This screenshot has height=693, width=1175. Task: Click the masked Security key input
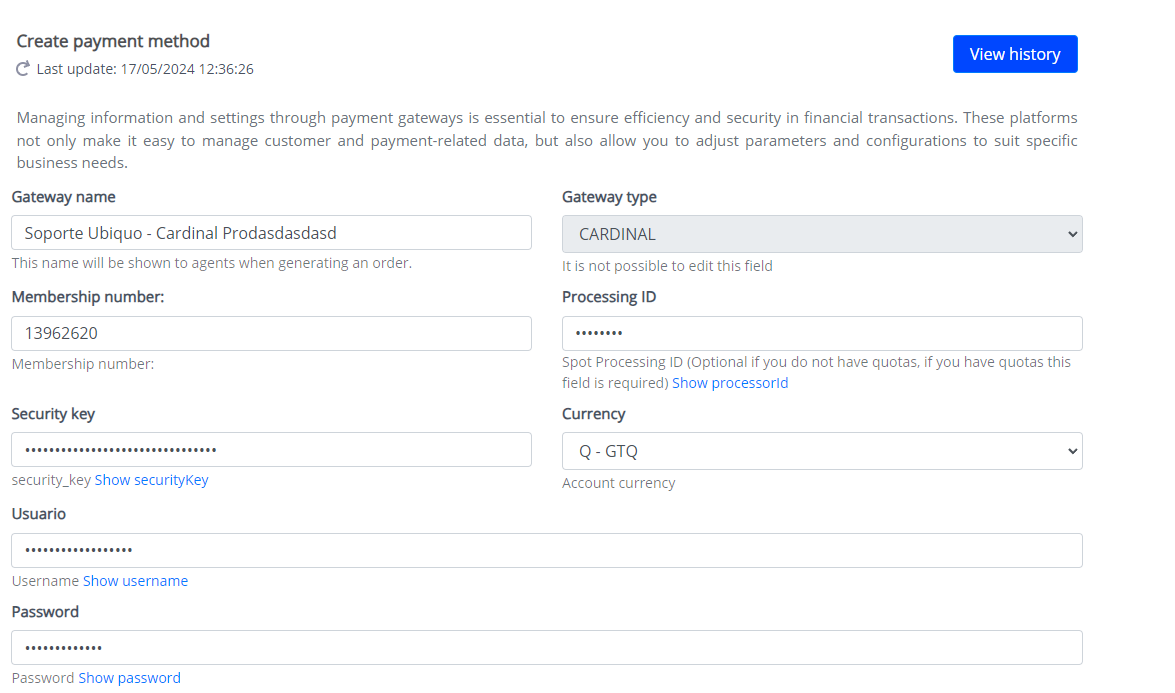[271, 450]
